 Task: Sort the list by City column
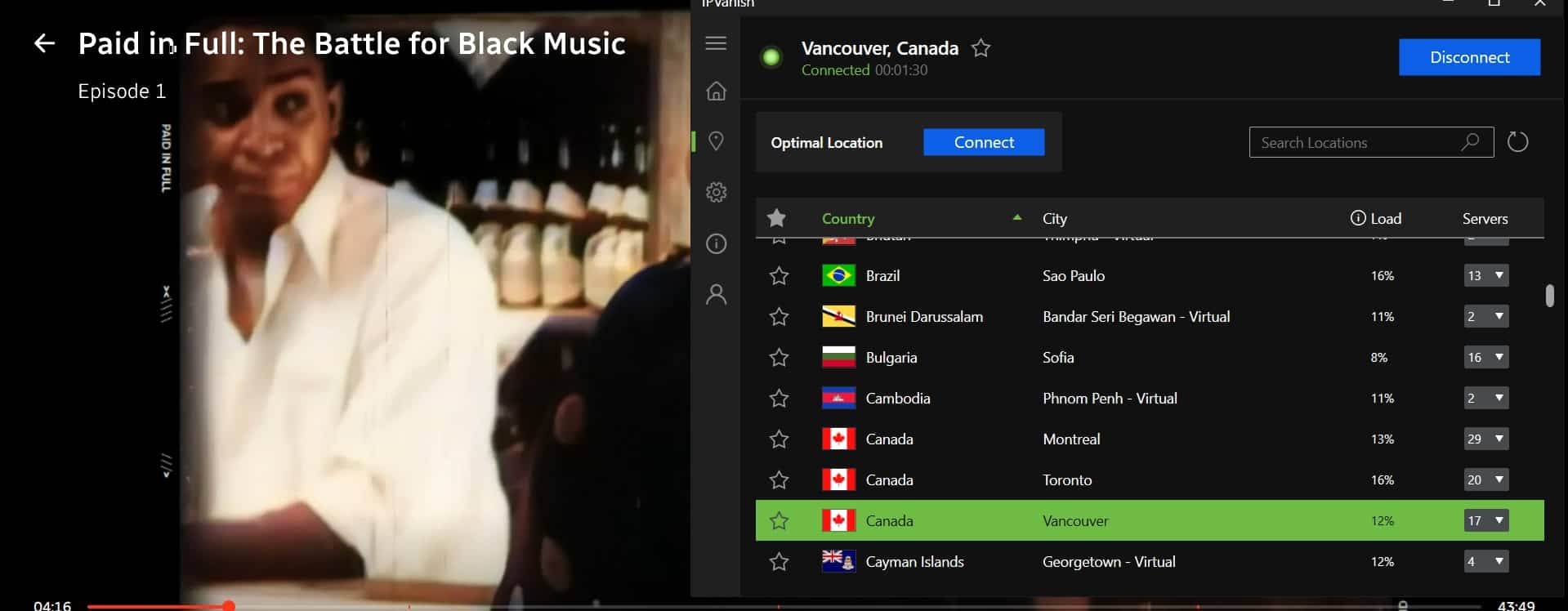click(x=1054, y=218)
